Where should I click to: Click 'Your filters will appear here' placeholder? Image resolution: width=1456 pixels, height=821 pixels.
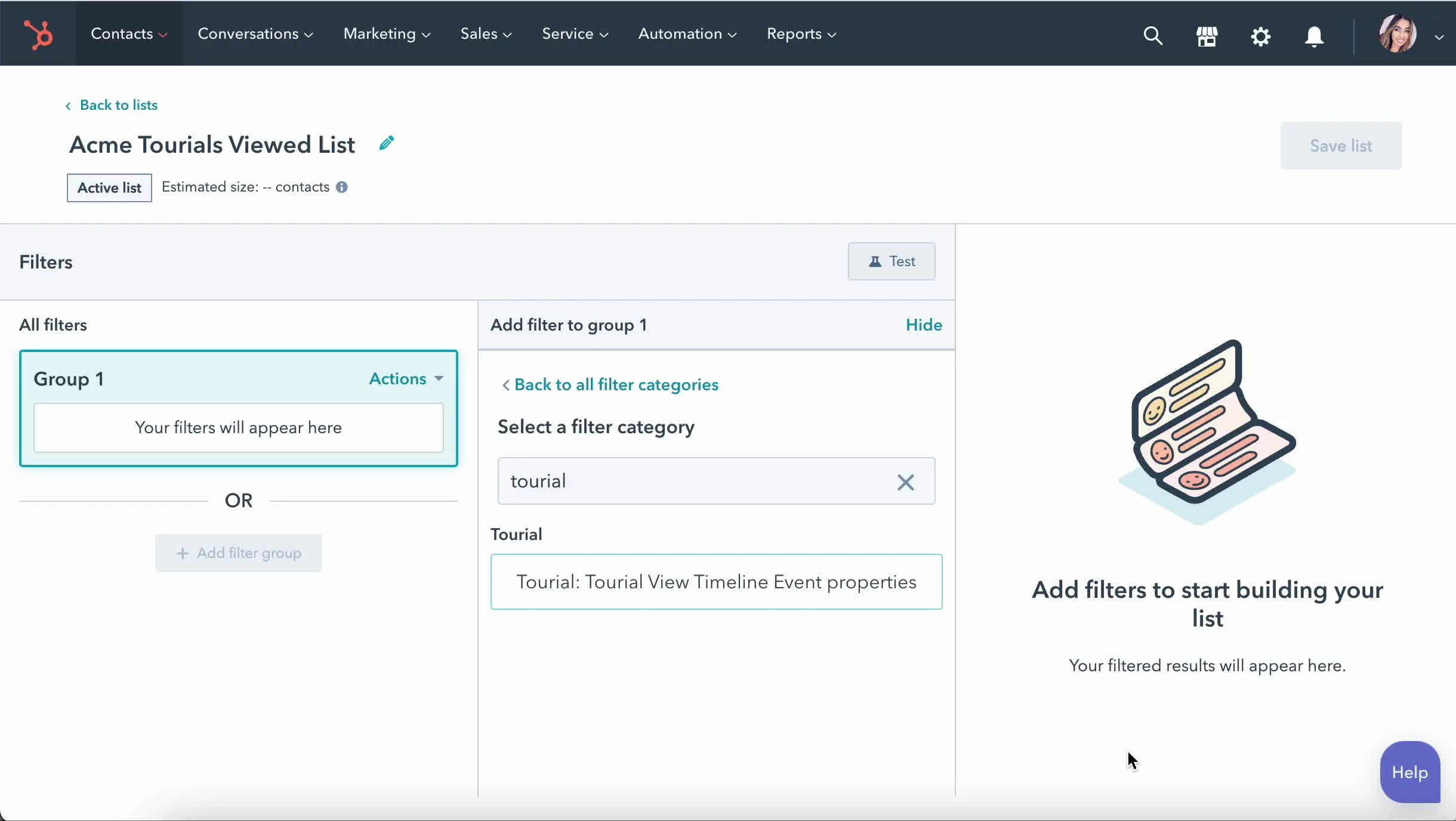(239, 428)
